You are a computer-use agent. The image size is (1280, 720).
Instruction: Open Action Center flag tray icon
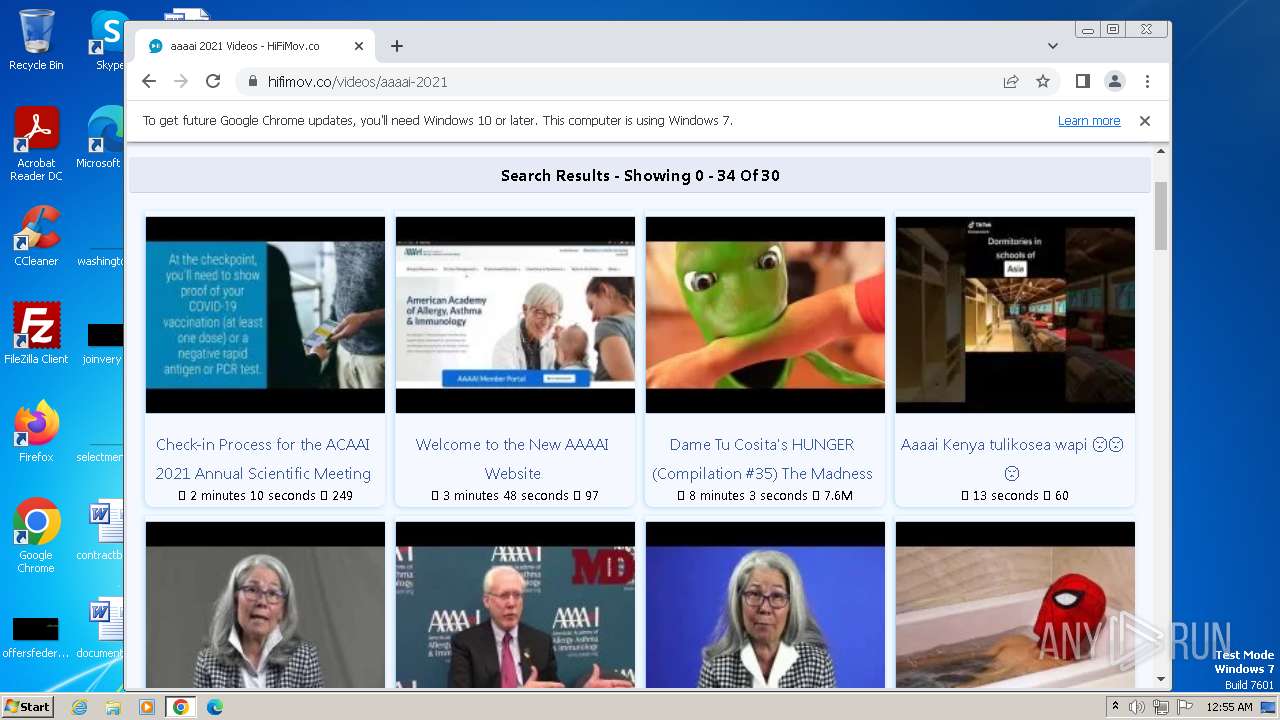tap(1185, 707)
